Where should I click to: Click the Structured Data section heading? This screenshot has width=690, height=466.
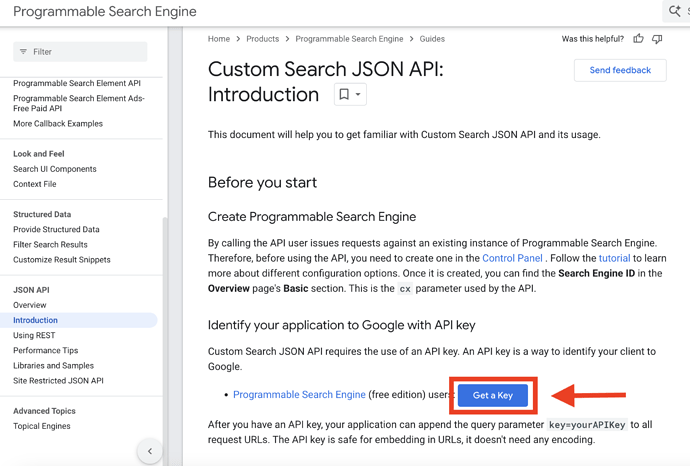42,214
